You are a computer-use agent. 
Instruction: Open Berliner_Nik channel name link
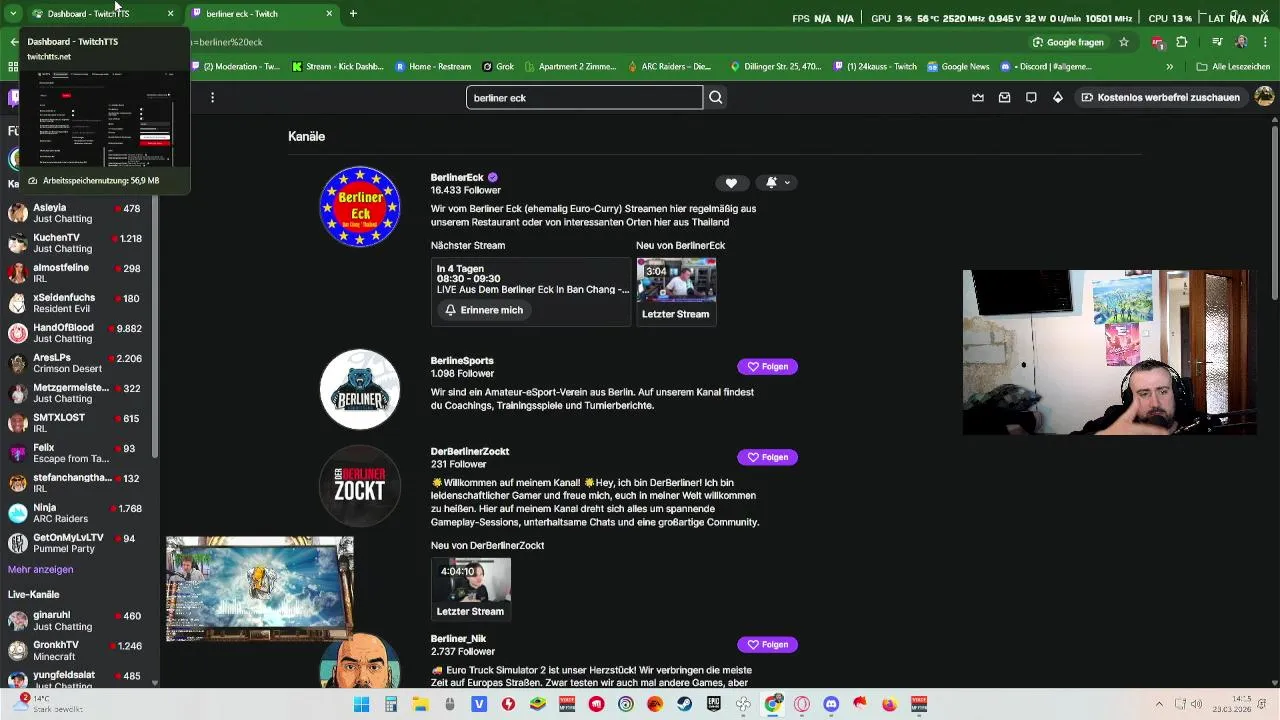[458, 638]
